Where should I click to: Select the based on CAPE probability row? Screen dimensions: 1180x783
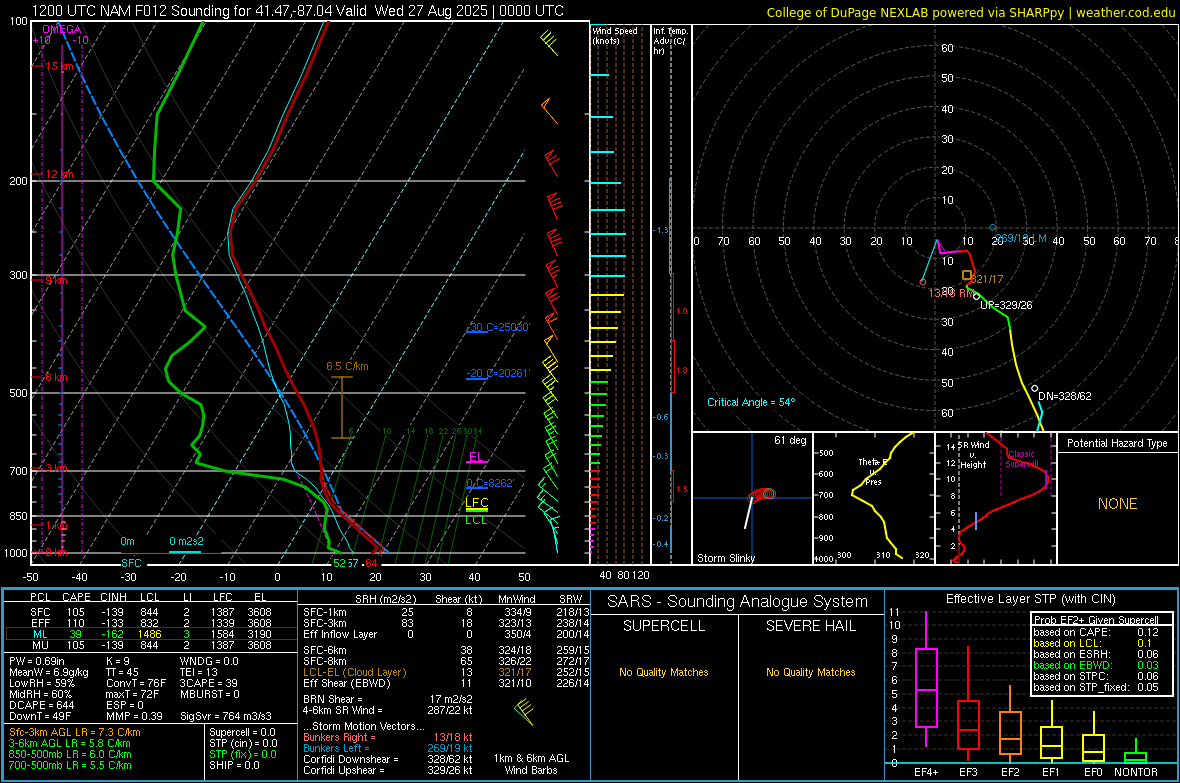(x=1096, y=632)
